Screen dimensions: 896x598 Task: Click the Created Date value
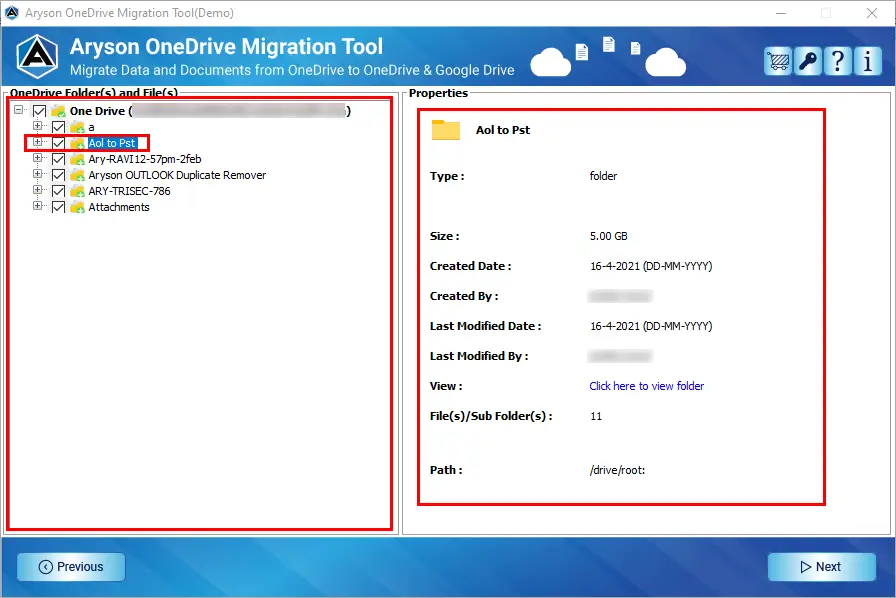(x=651, y=266)
